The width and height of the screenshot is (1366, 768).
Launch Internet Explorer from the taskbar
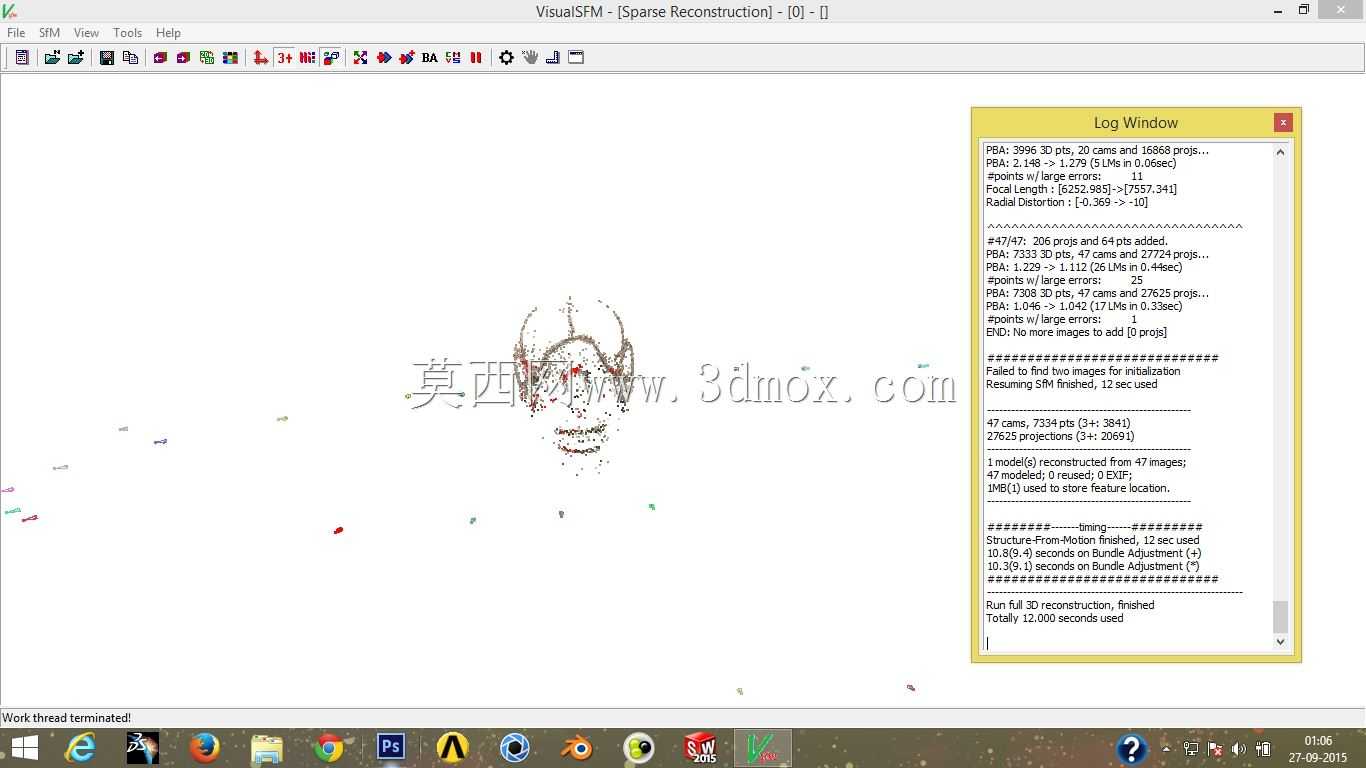tap(80, 748)
